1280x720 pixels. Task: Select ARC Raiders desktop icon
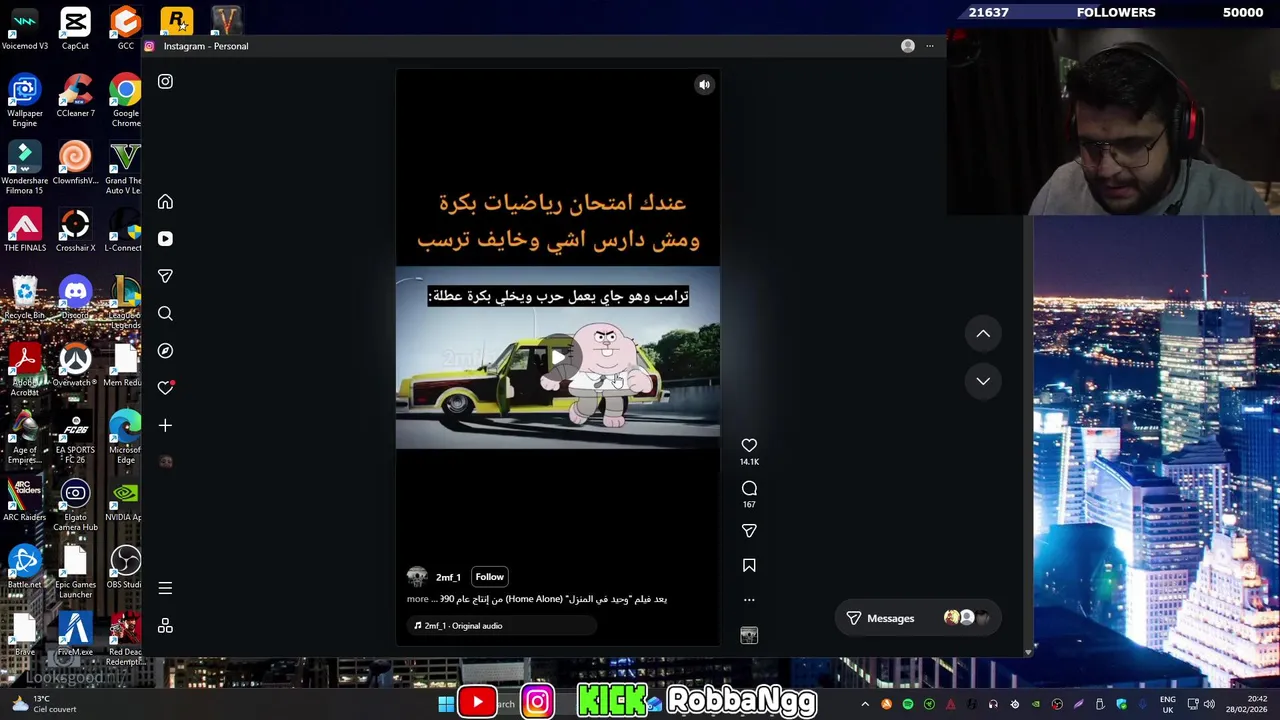25,500
